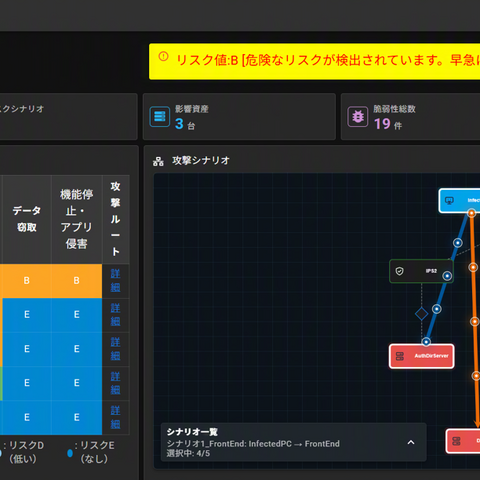Open the 詳細 link in the fourth table row
Screen dimensions: 480x480
point(115,383)
